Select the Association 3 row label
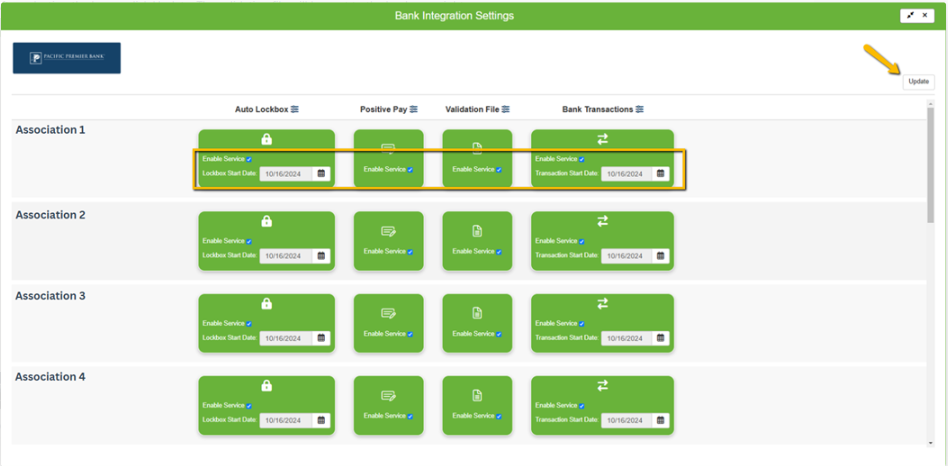This screenshot has width=948, height=466. tap(50, 296)
